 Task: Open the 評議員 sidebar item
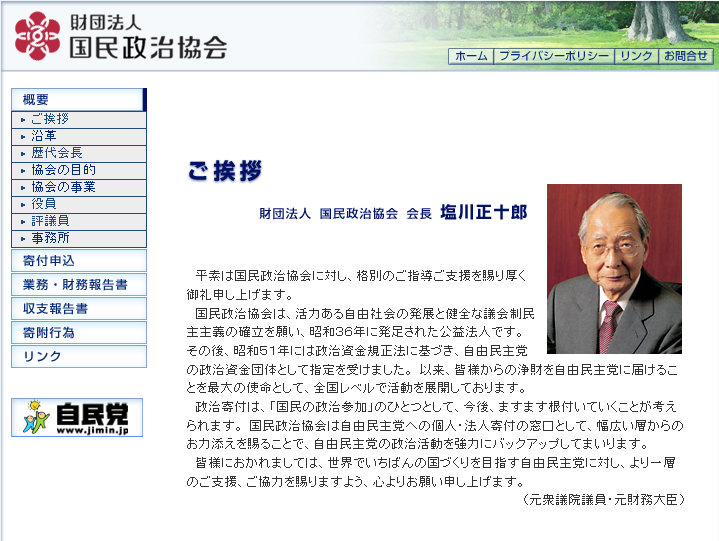[x=79, y=221]
